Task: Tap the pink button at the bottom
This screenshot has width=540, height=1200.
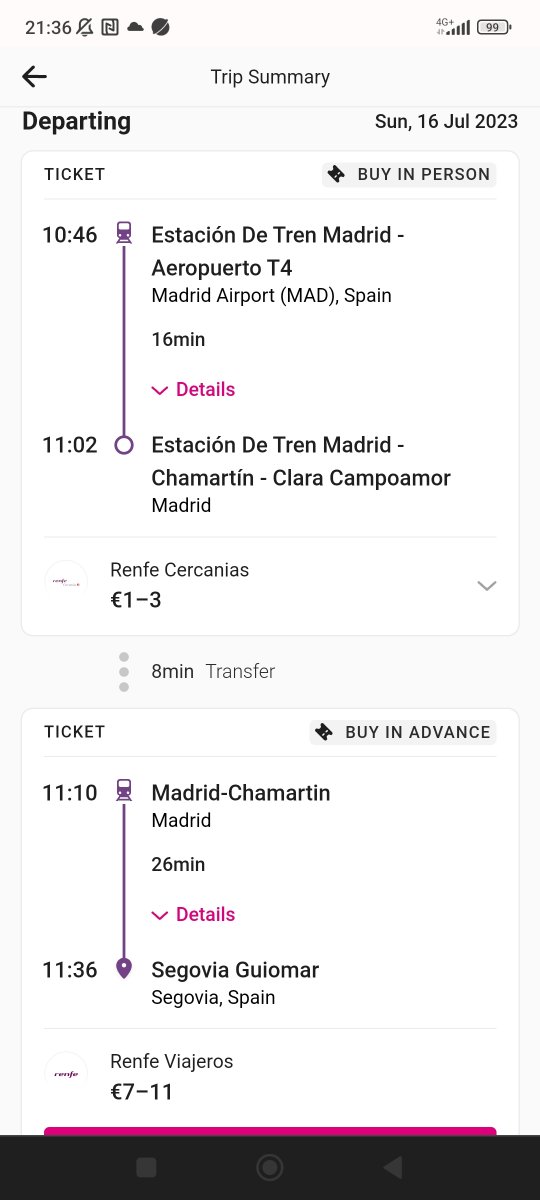Action: click(270, 1131)
